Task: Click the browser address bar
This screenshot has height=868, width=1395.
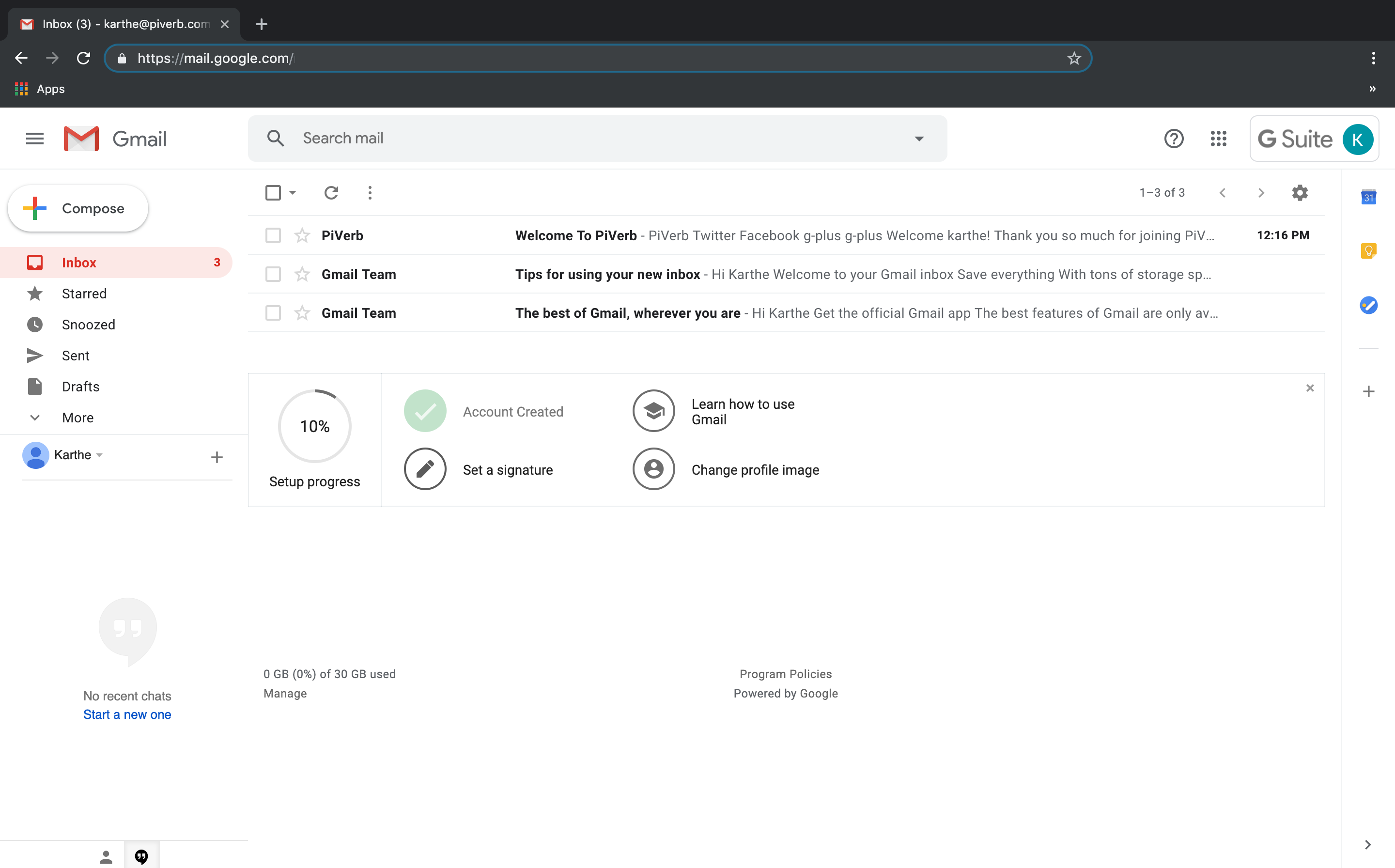Action: click(x=597, y=58)
